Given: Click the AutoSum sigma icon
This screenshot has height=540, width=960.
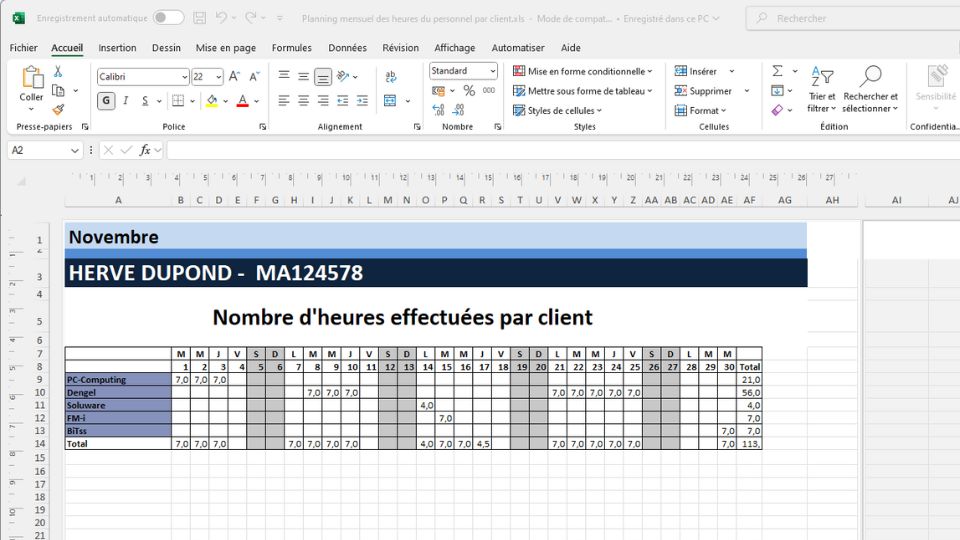Looking at the screenshot, I should [777, 71].
